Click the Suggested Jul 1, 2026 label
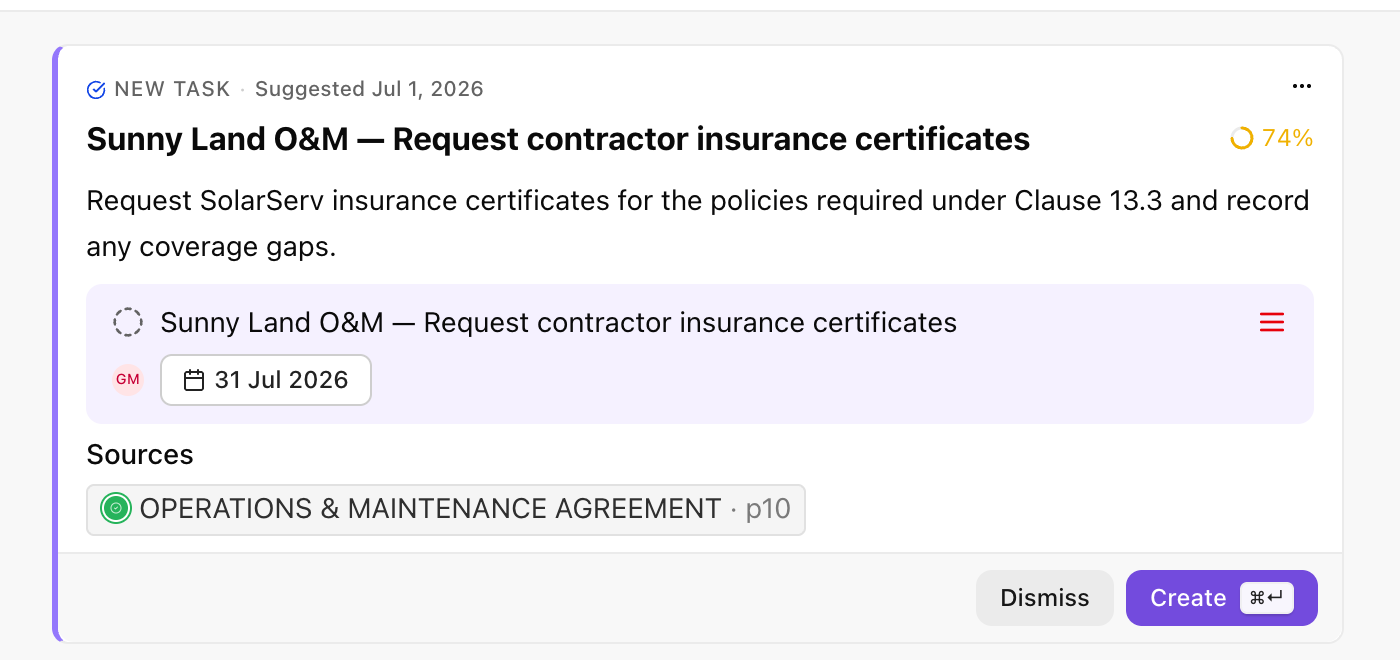 pyautogui.click(x=369, y=89)
